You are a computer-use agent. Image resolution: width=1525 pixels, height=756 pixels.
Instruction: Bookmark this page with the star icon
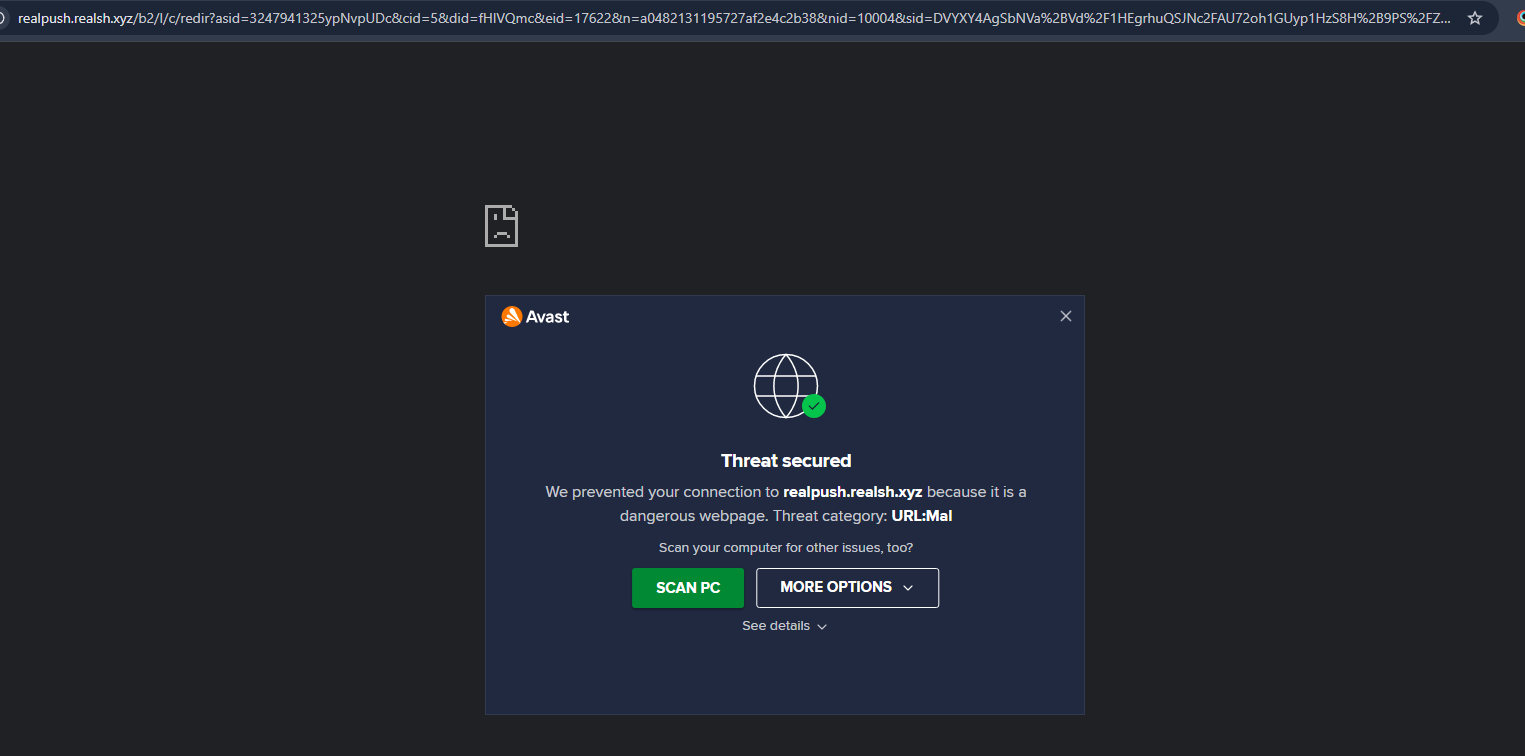click(1474, 18)
